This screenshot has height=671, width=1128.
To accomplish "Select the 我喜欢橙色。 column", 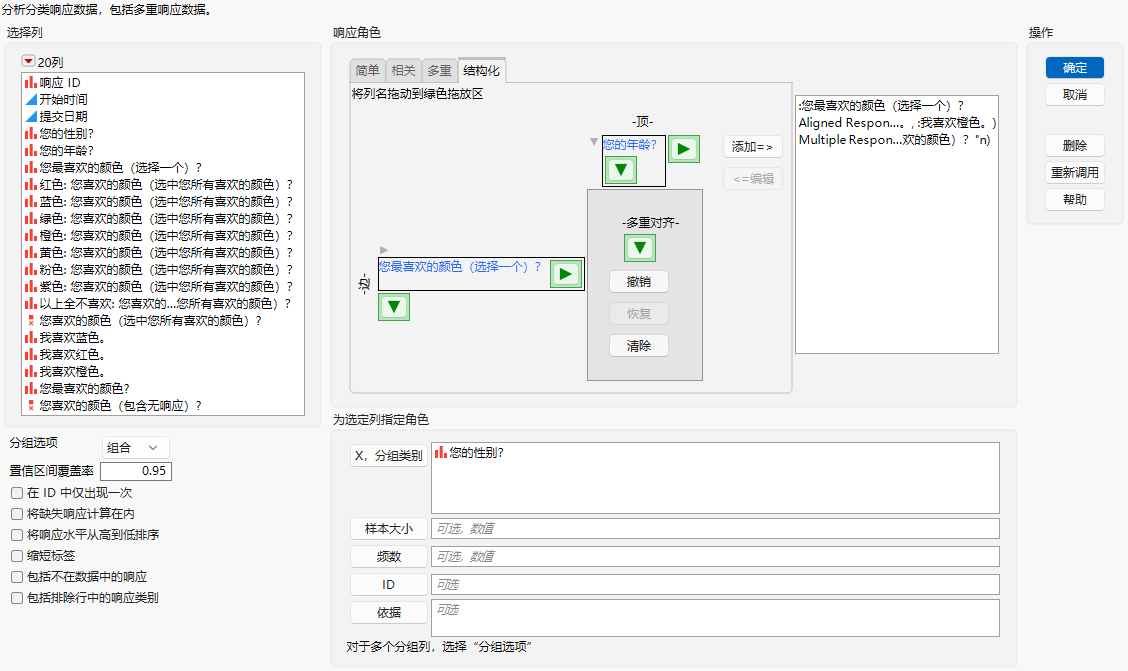I will coord(65,372).
